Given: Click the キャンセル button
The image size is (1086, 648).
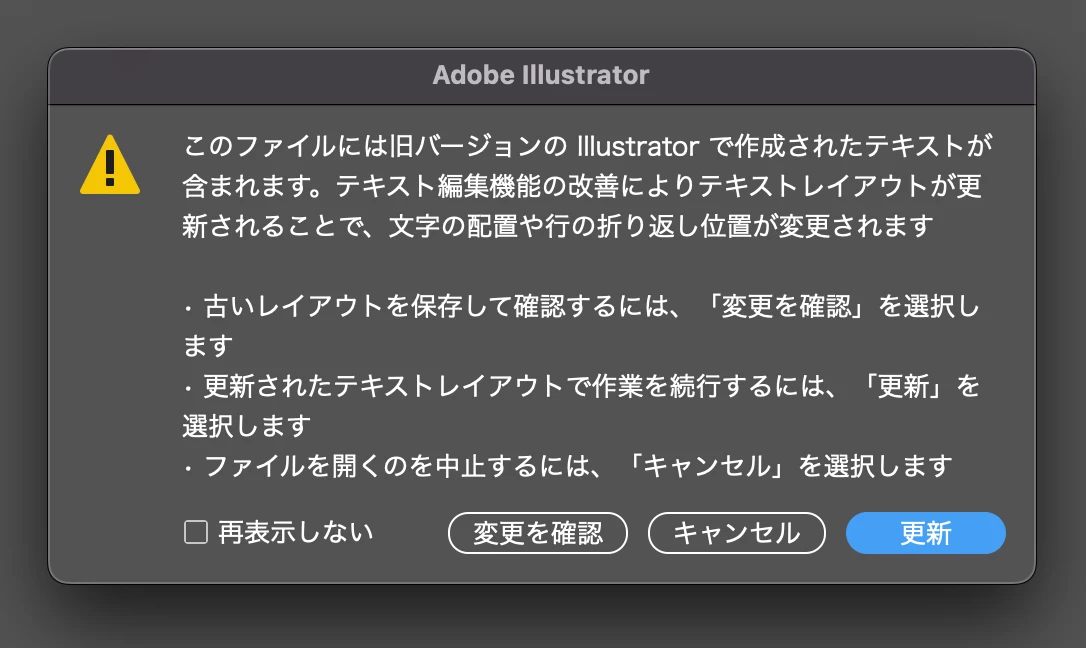Looking at the screenshot, I should click(737, 533).
